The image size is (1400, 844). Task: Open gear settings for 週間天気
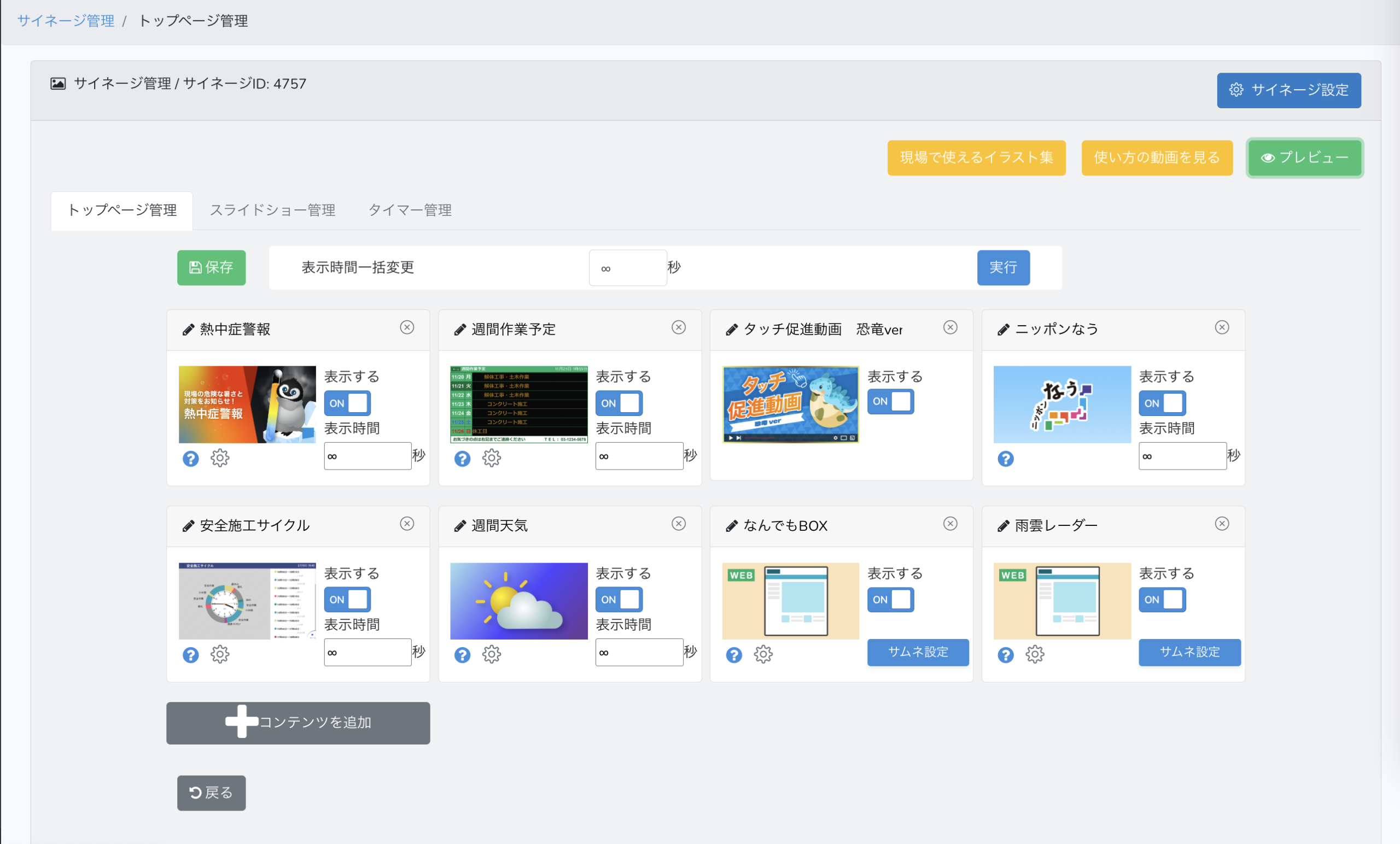click(x=492, y=654)
